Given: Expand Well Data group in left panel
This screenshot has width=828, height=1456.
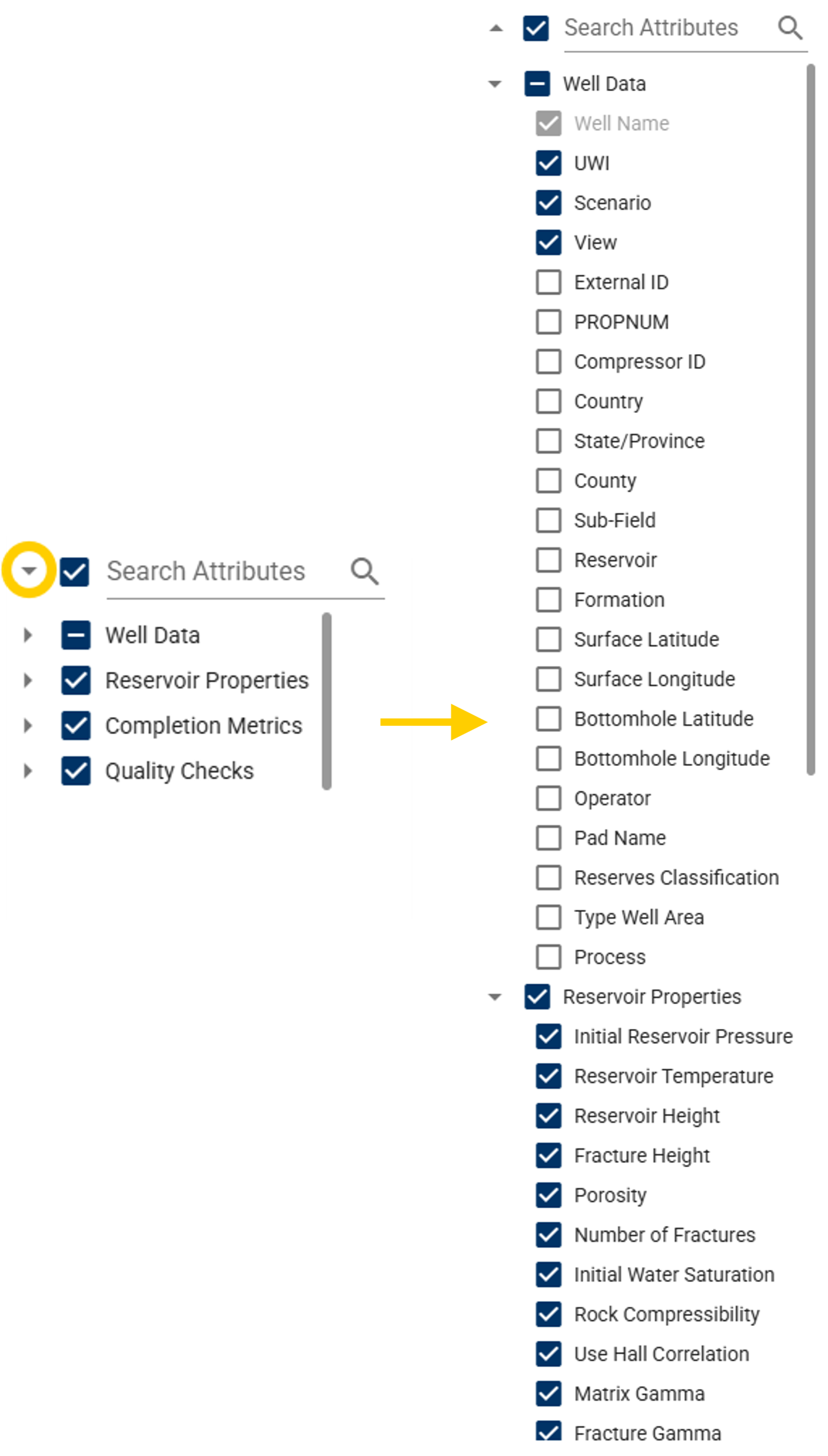Looking at the screenshot, I should point(28,635).
